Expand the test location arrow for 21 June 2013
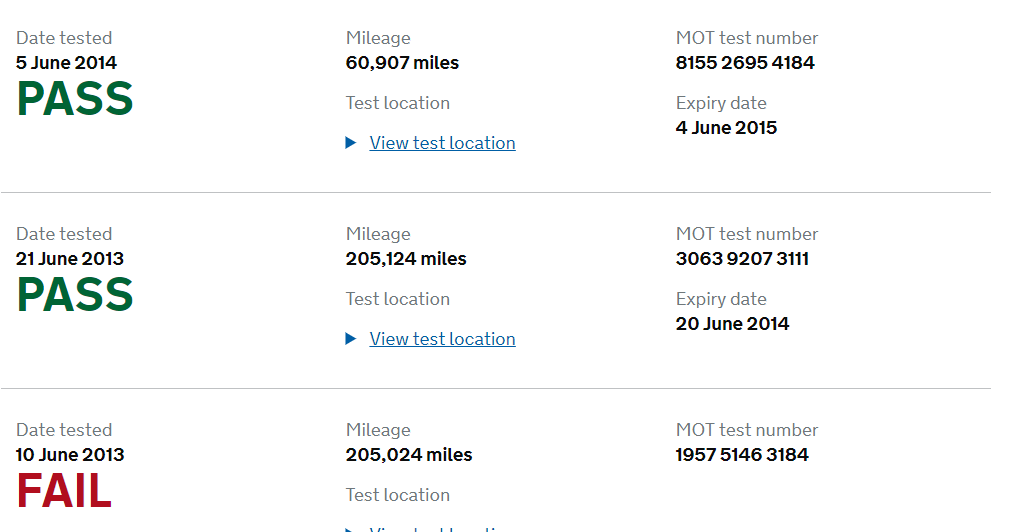This screenshot has height=532, width=1014. pyautogui.click(x=351, y=339)
